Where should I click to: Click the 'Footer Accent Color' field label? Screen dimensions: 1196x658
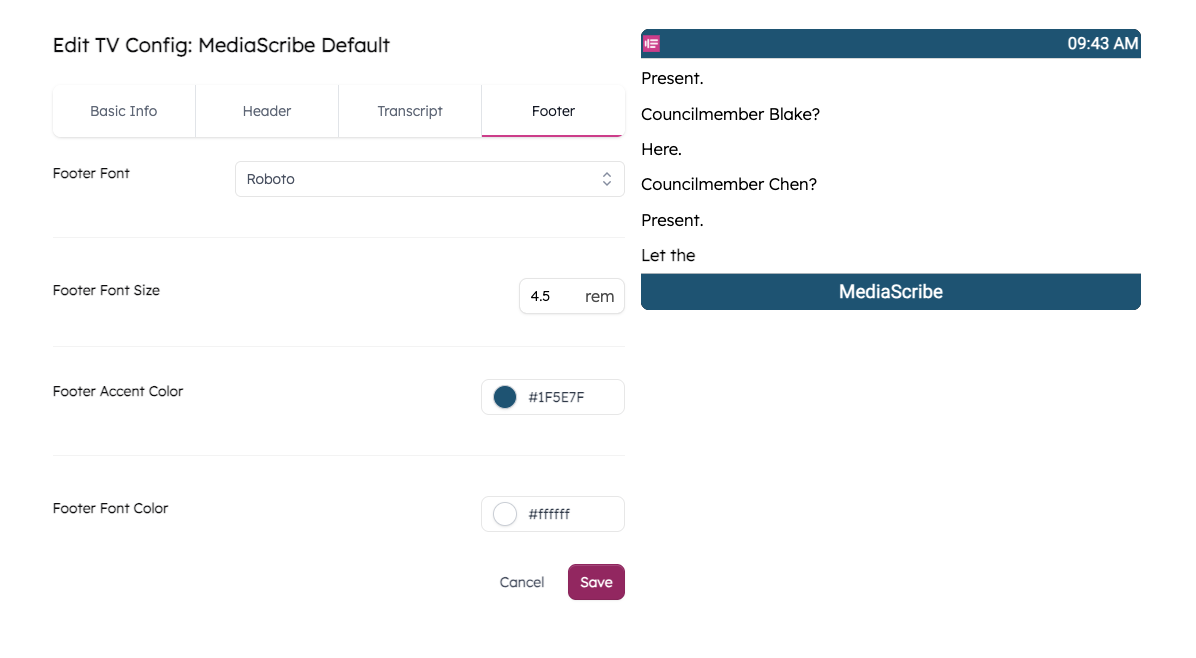(118, 391)
